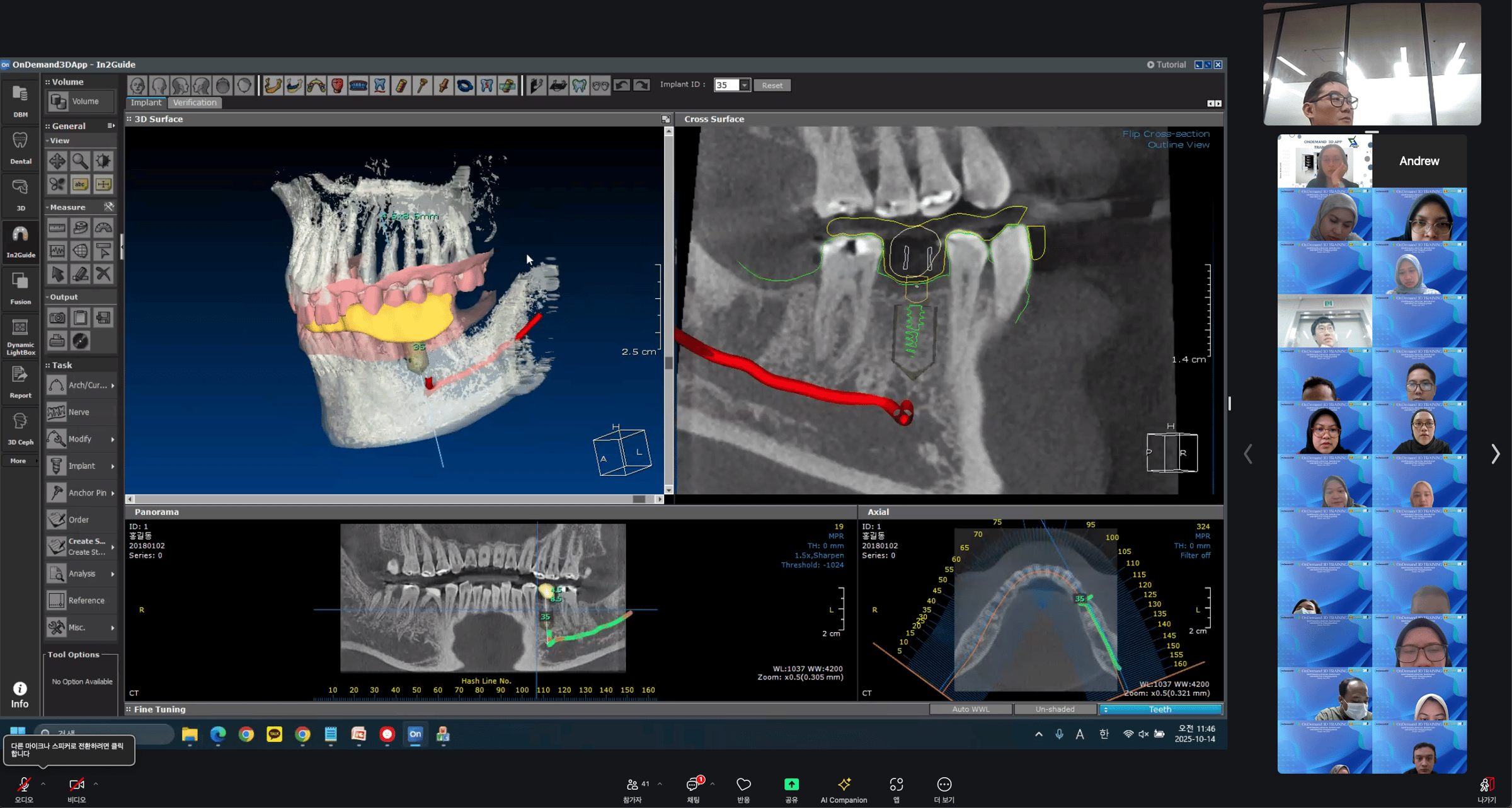Toggle Un-shaded rendering in Fine Tuning
Screen dimensions: 1512x808
pos(1055,709)
